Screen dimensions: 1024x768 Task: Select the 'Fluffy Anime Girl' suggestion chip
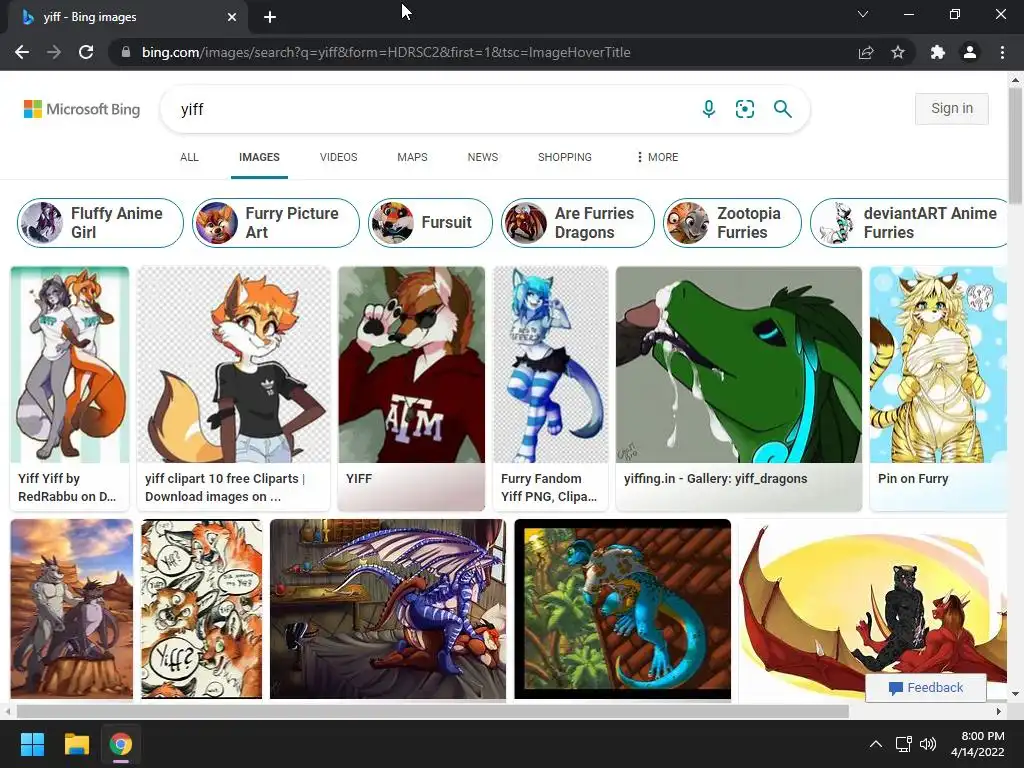click(x=100, y=223)
